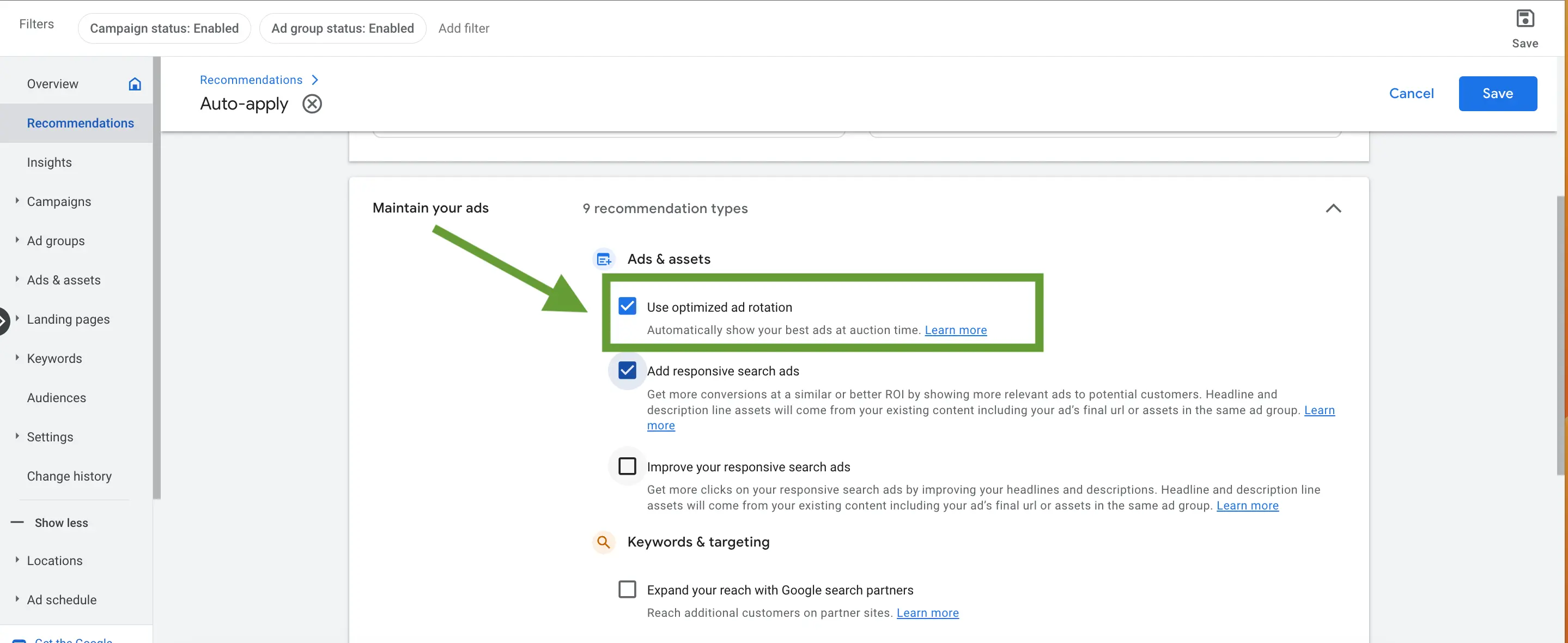
Task: Expand the Ad schedule sidebar item
Action: (x=17, y=598)
